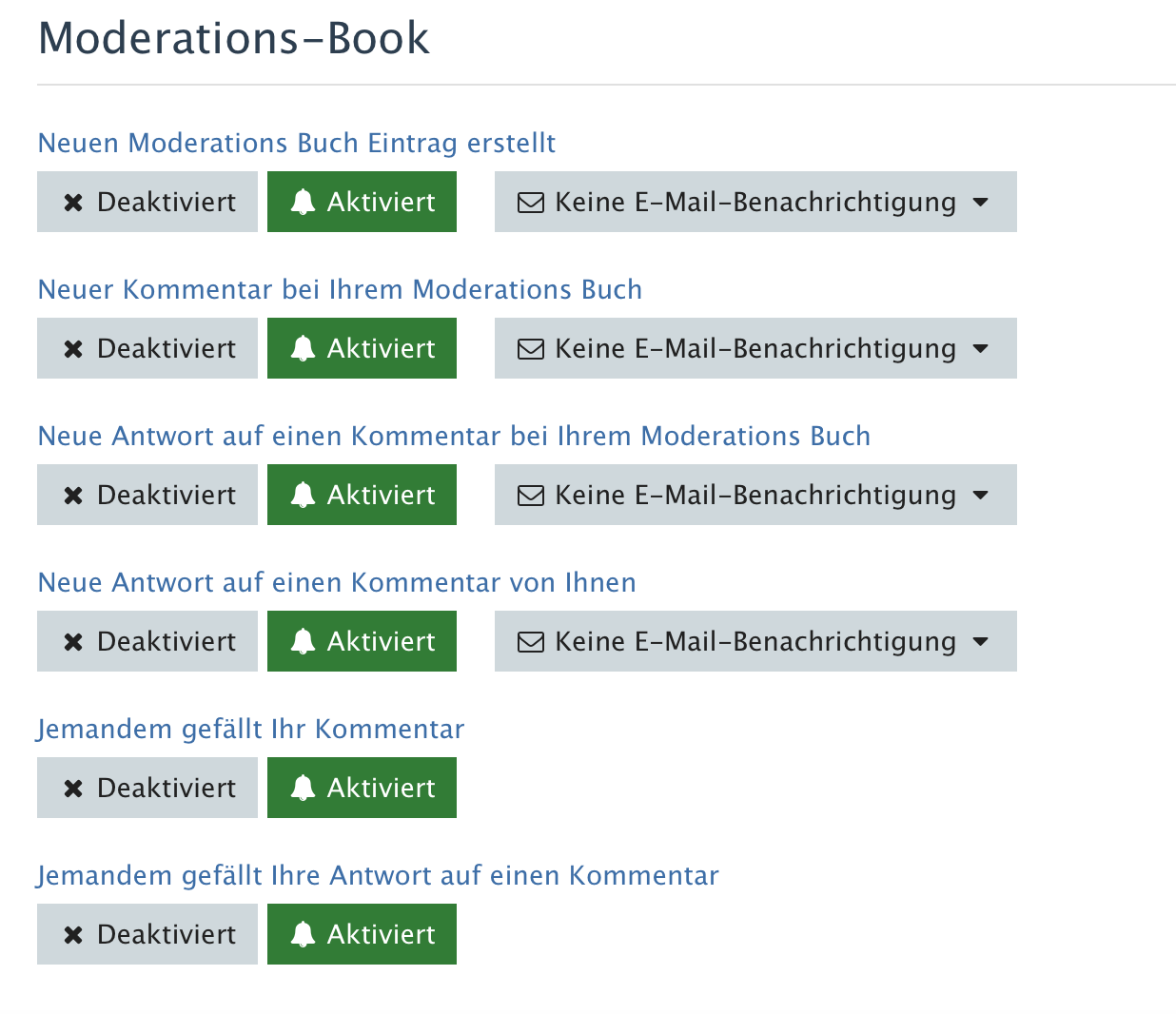Click the bell icon under 'Jemandem gefällt Ihr Kommentar'
Viewport: 1176px width, 1014px height.
pos(303,788)
